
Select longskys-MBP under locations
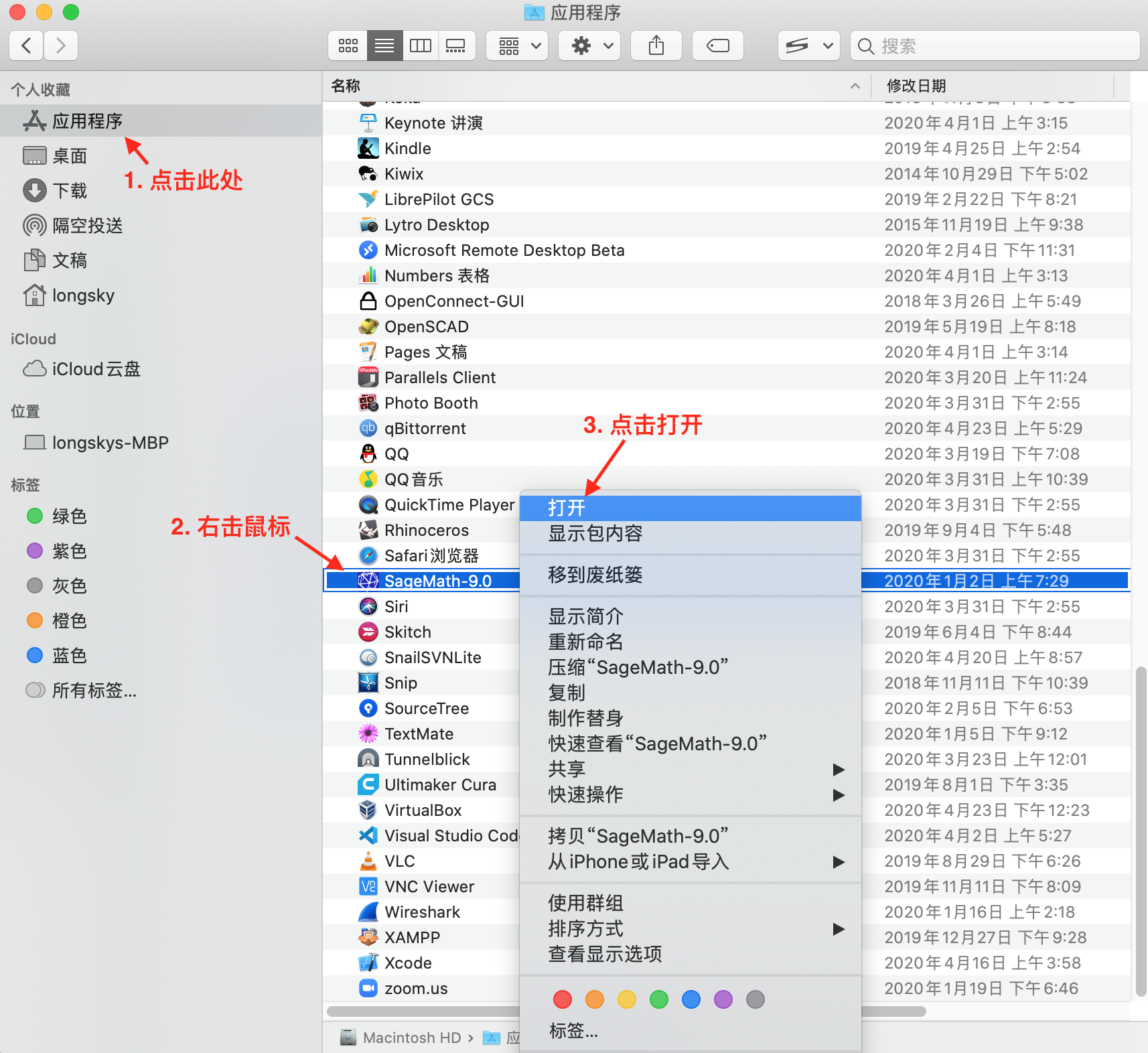tap(161, 443)
